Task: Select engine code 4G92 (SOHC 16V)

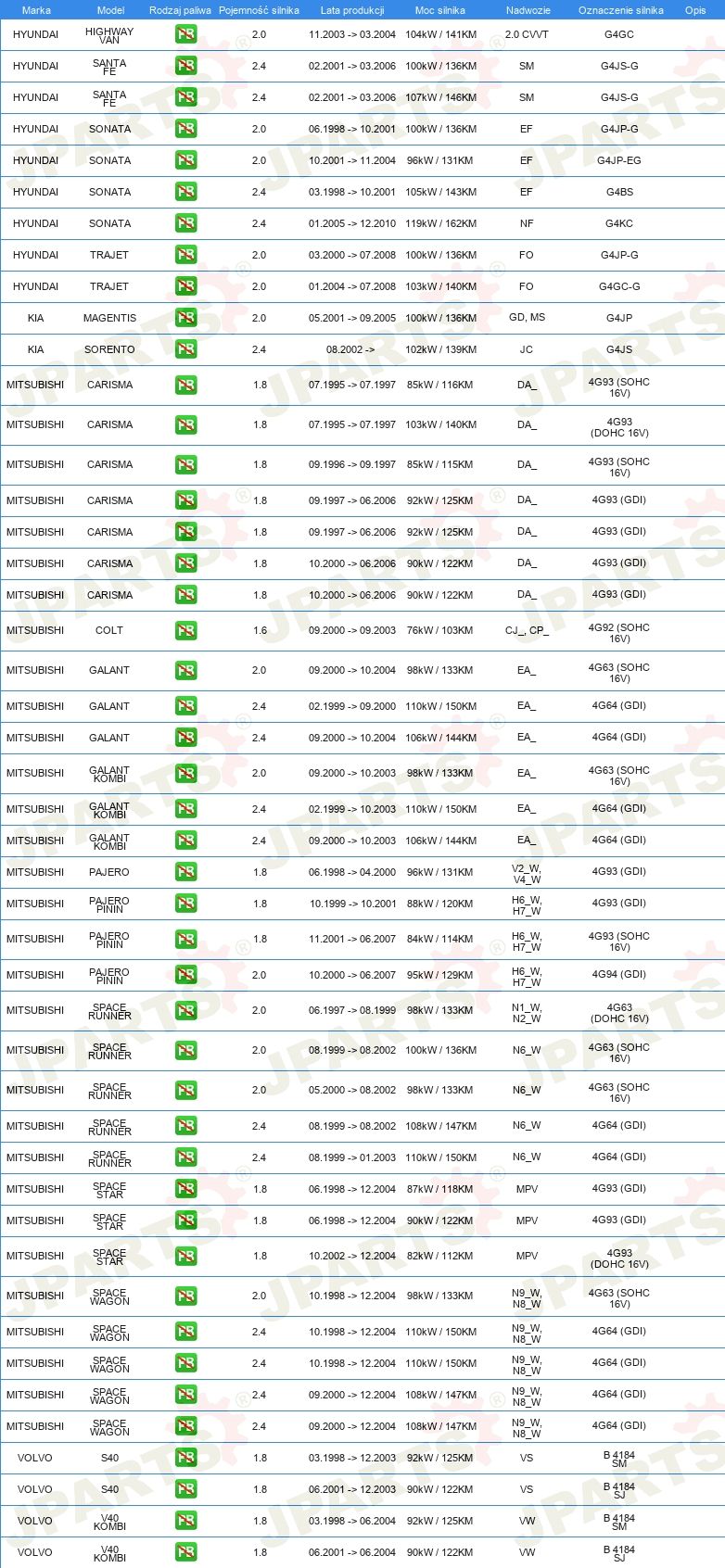Action: 619,633
